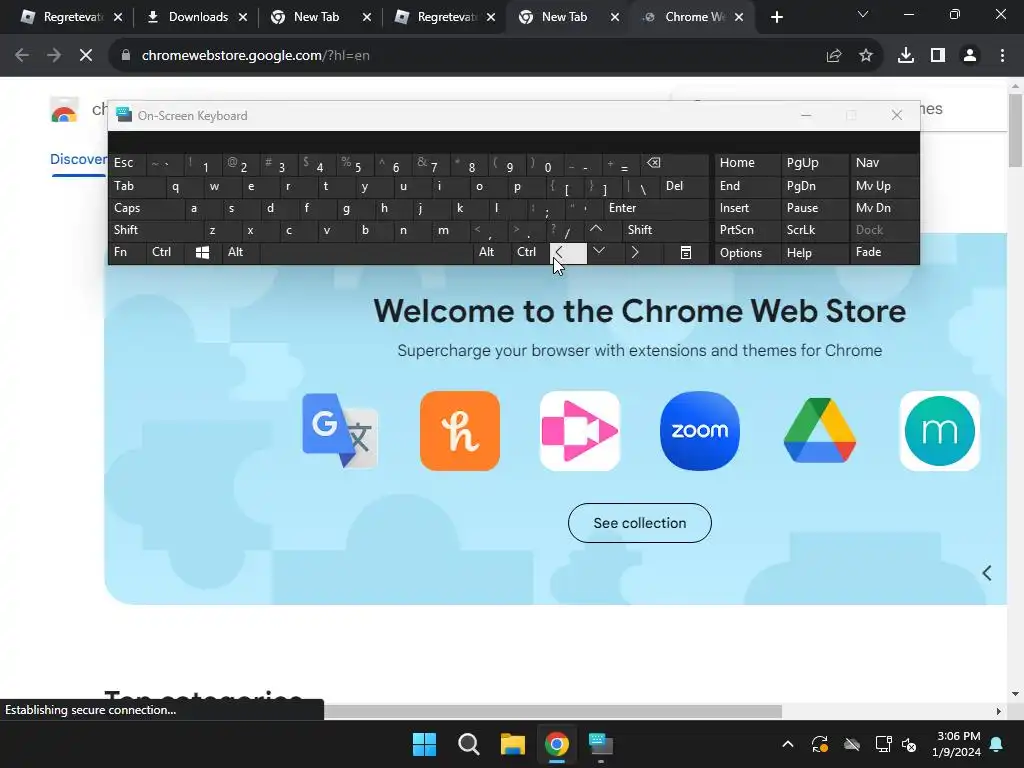Switch to the Downloads tab
This screenshot has width=1024, height=768.
[x=195, y=17]
